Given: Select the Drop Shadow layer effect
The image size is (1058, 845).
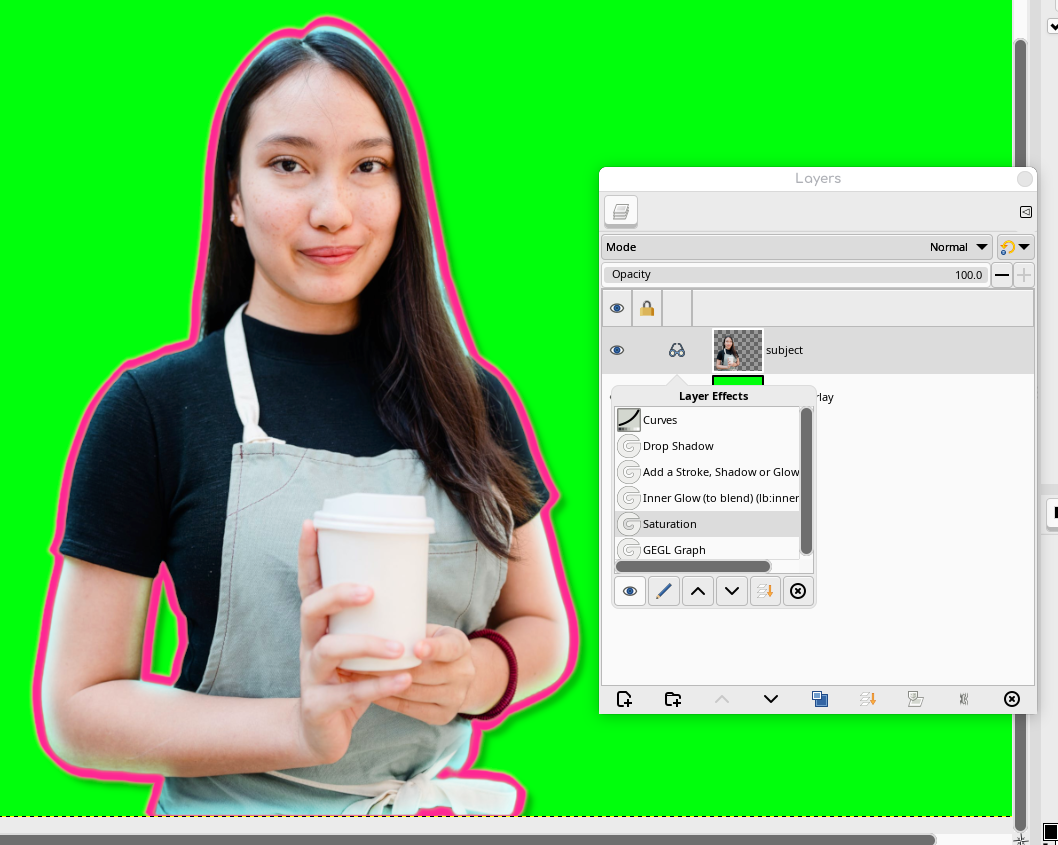Looking at the screenshot, I should [707, 446].
